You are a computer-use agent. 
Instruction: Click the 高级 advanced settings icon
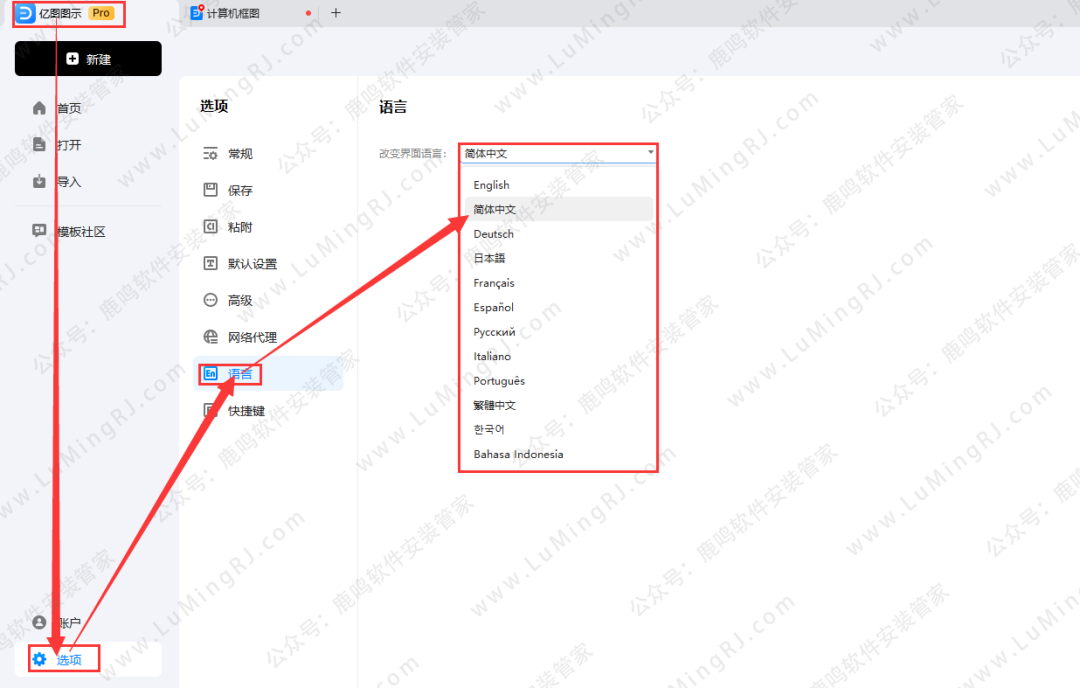coord(211,300)
